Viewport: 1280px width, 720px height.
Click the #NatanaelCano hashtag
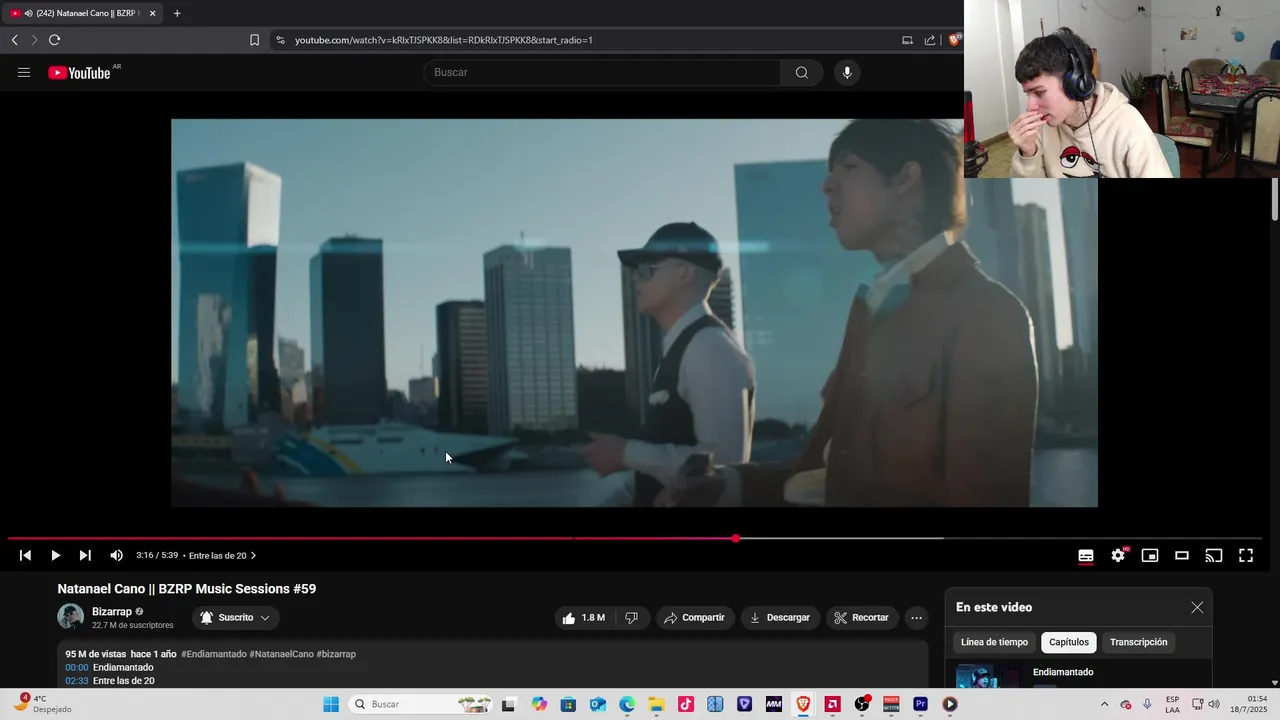[x=281, y=654]
